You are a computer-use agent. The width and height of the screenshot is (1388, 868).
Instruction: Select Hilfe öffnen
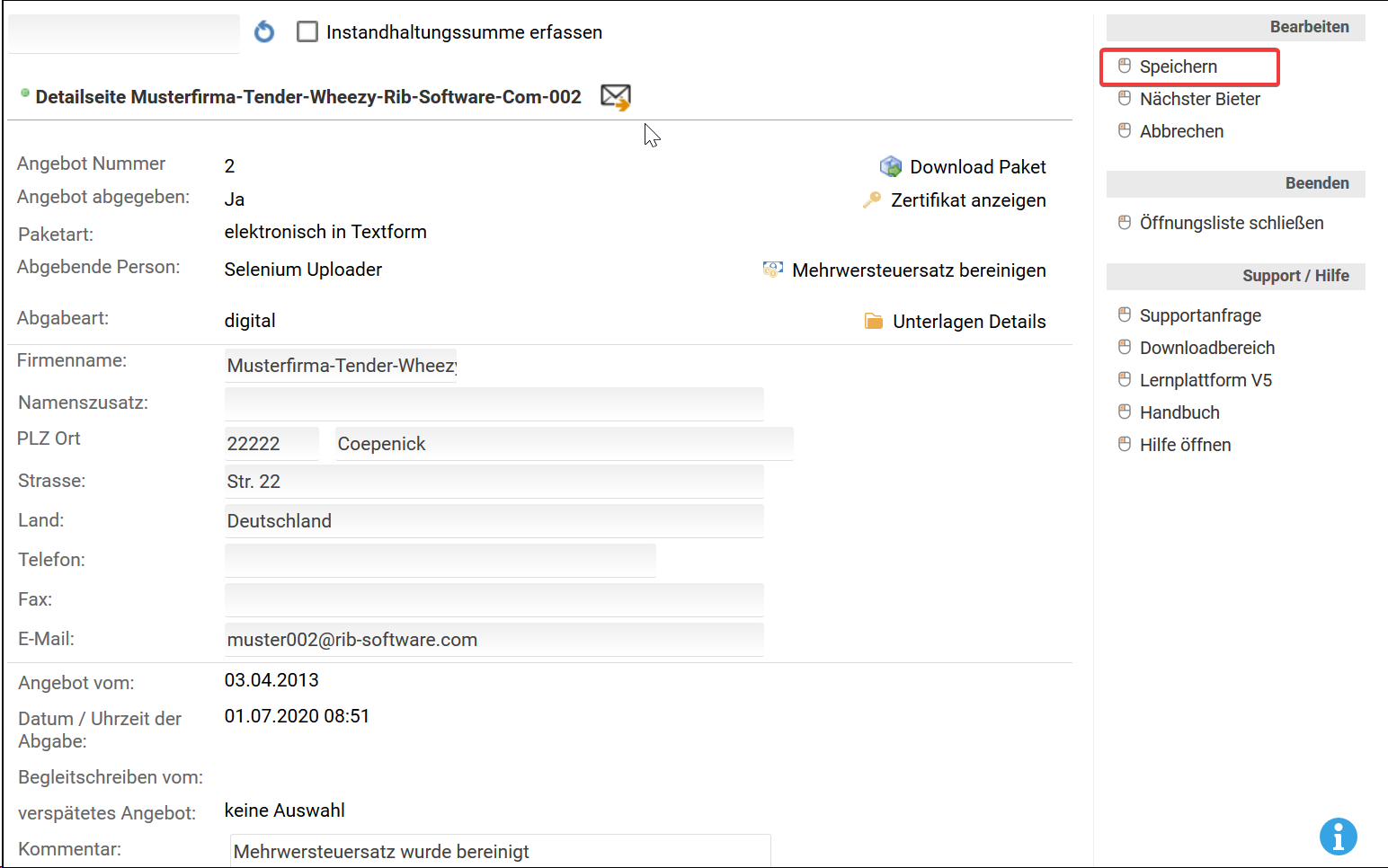(1185, 445)
